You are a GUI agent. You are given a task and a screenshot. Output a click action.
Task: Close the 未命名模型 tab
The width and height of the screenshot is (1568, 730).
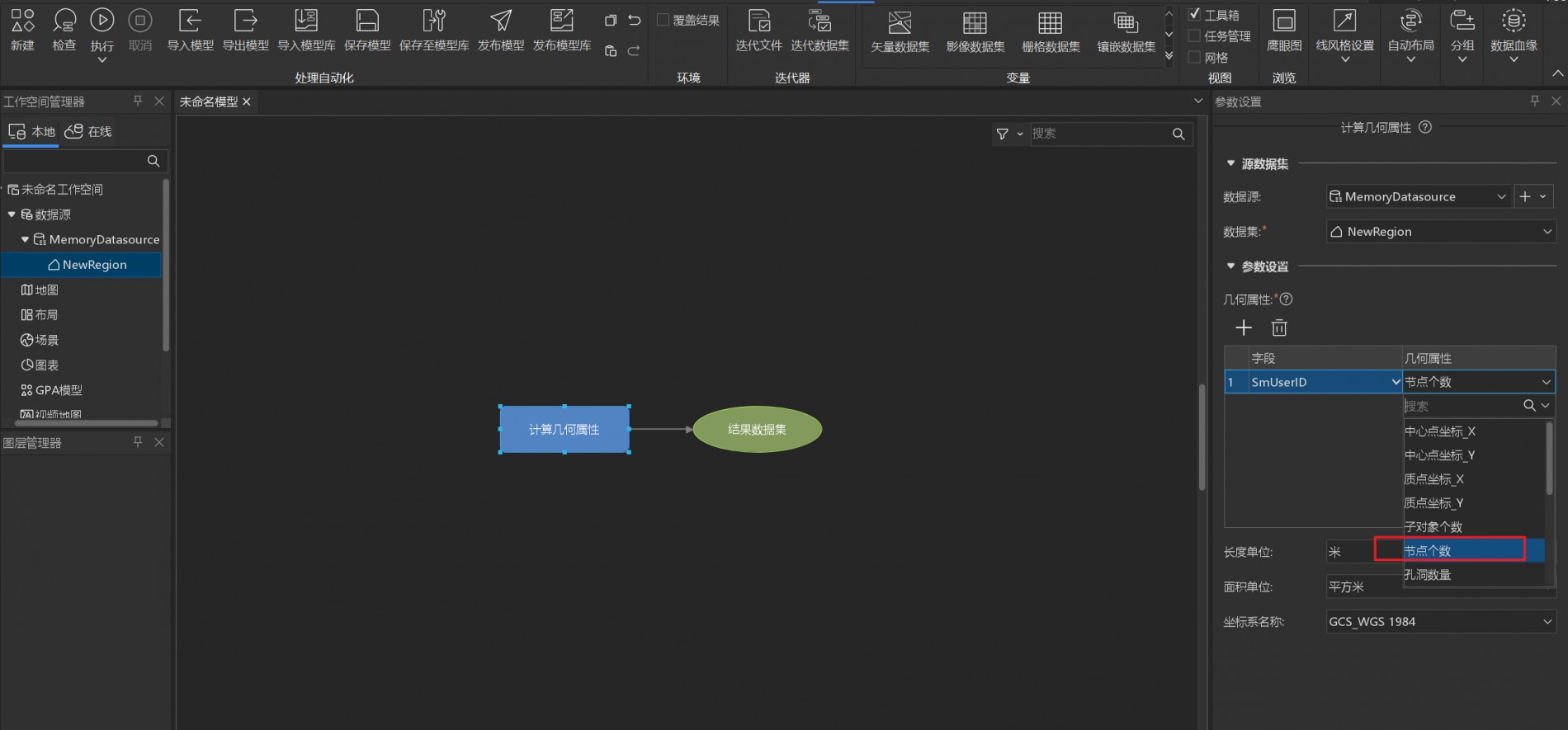(246, 101)
